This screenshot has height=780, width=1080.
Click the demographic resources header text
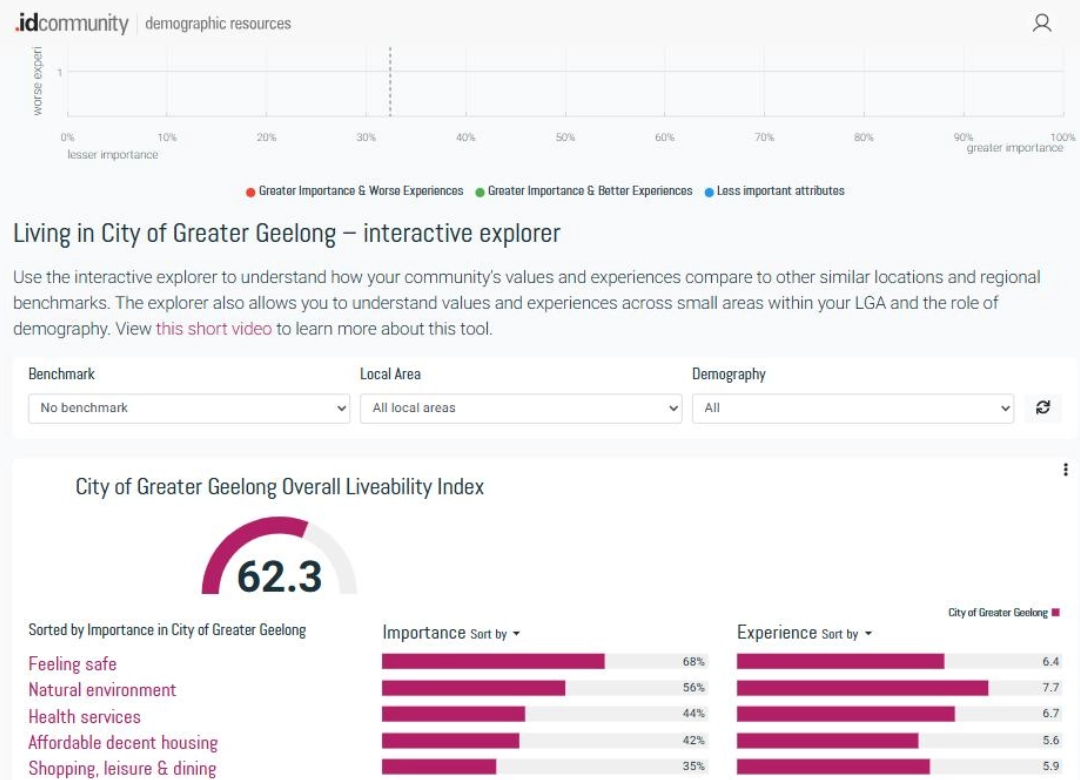pos(218,23)
